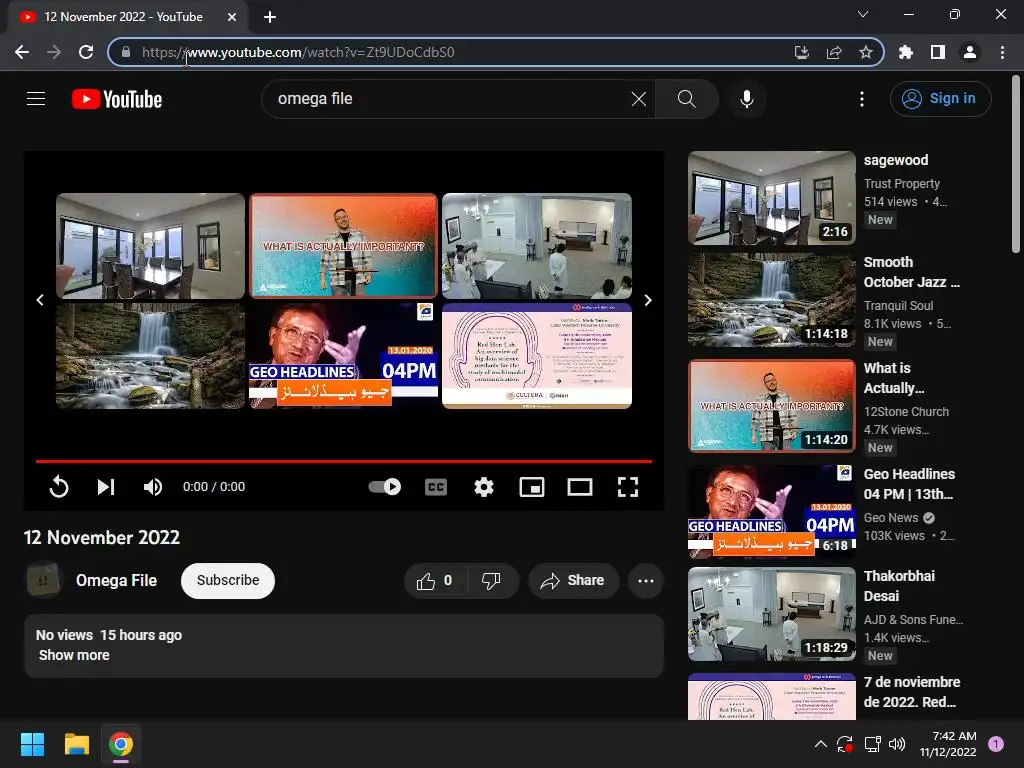Open Windows Start menu
Screen dimensions: 1024x768
(x=32, y=744)
